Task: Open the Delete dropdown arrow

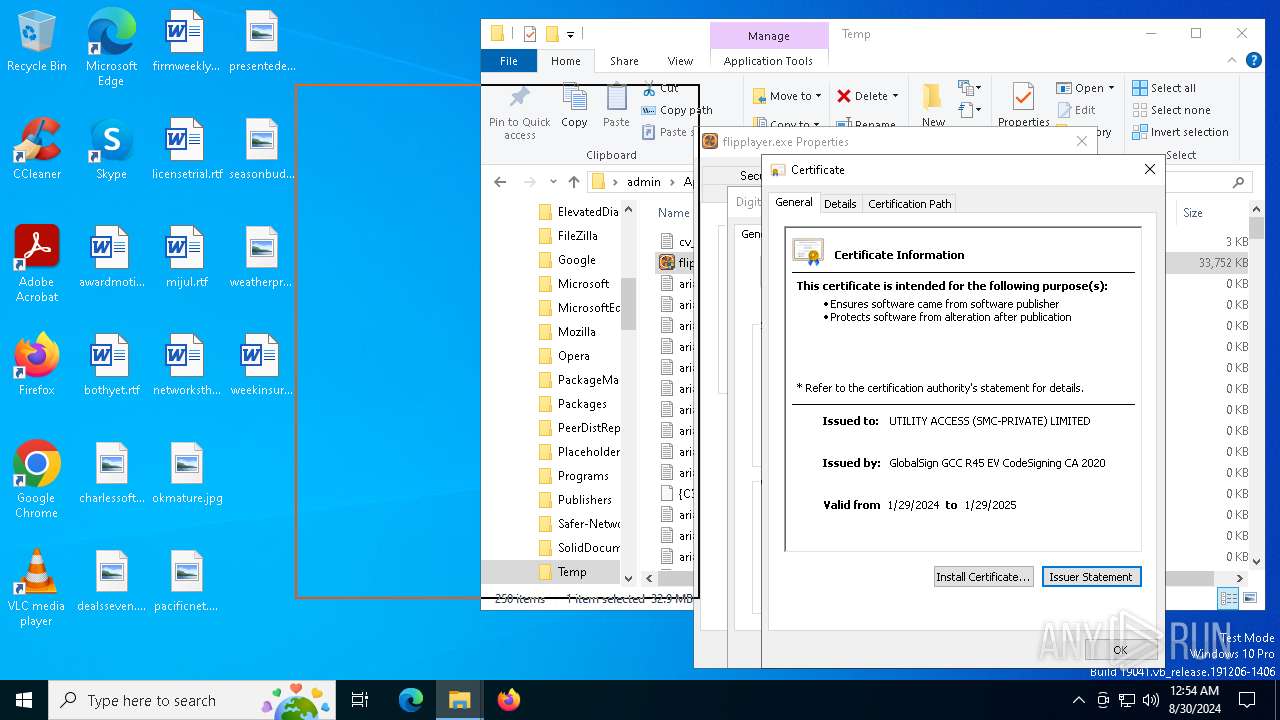Action: 895,96
